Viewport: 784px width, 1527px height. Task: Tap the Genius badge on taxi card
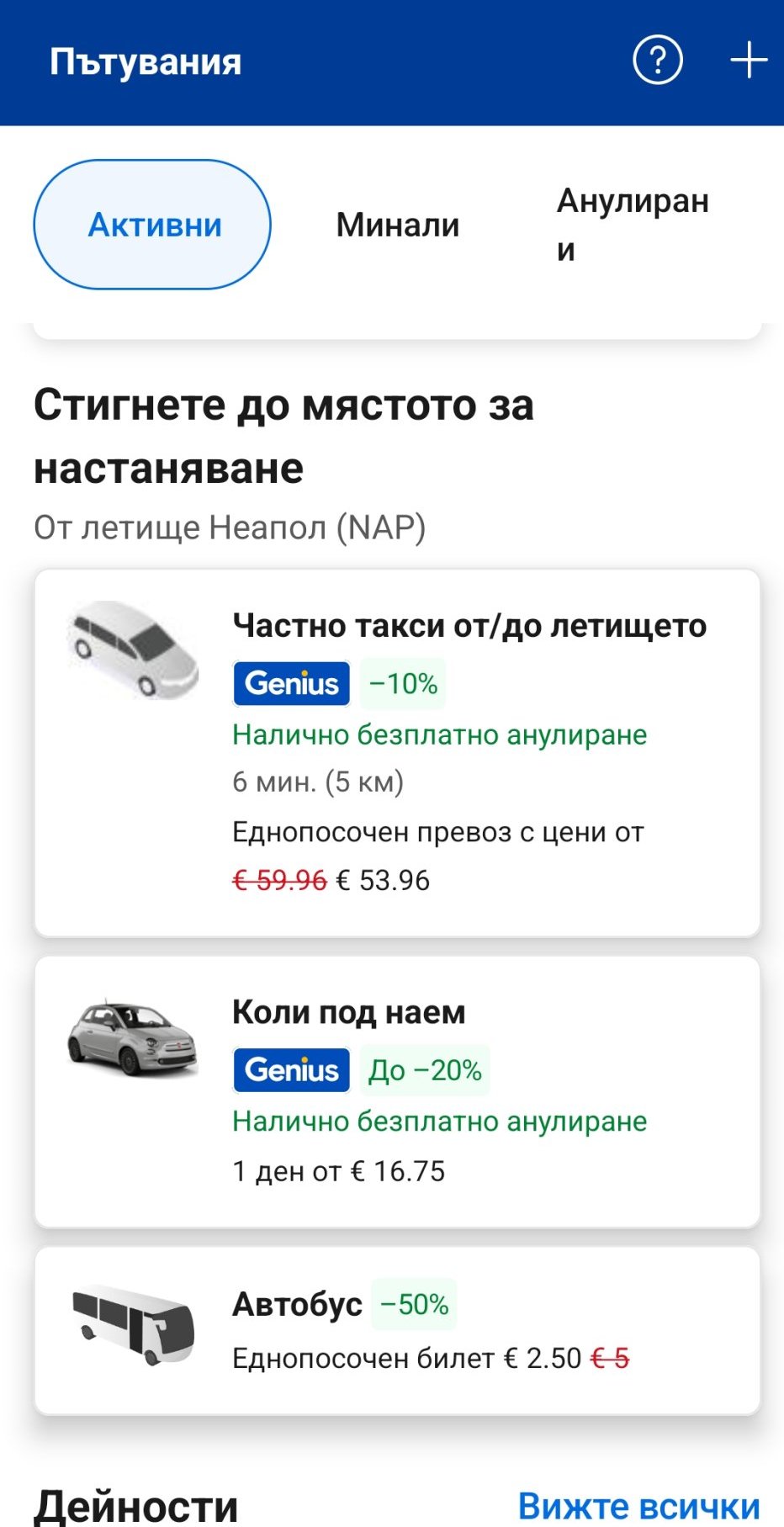291,683
